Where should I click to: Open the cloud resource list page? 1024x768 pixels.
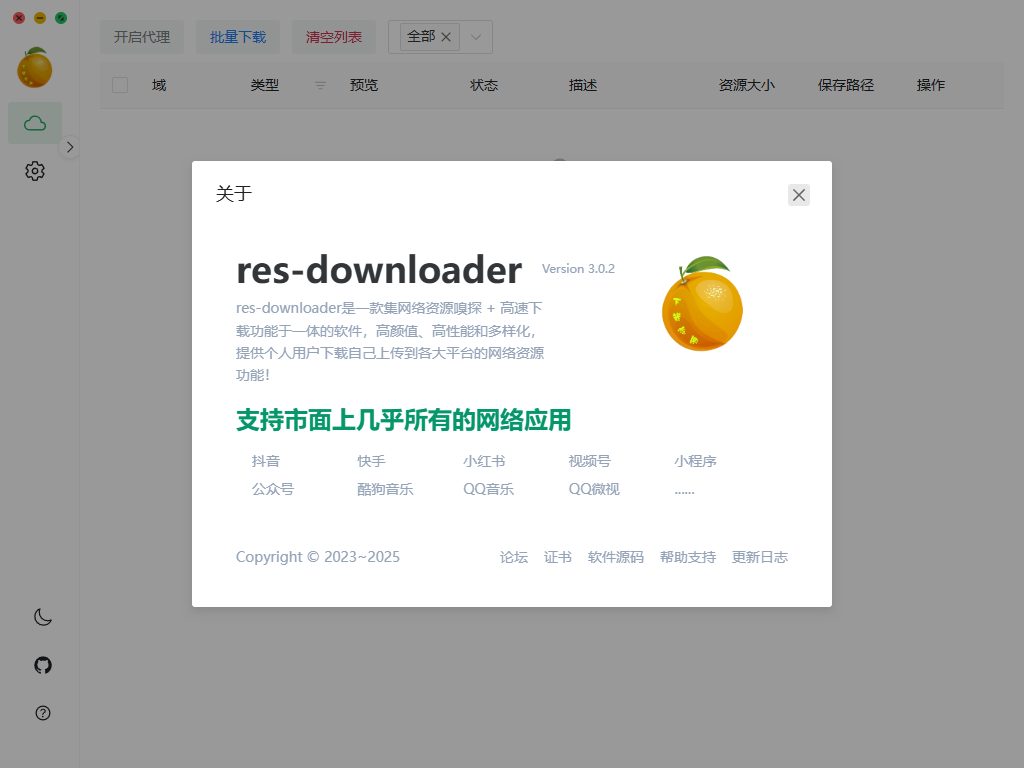coord(35,123)
